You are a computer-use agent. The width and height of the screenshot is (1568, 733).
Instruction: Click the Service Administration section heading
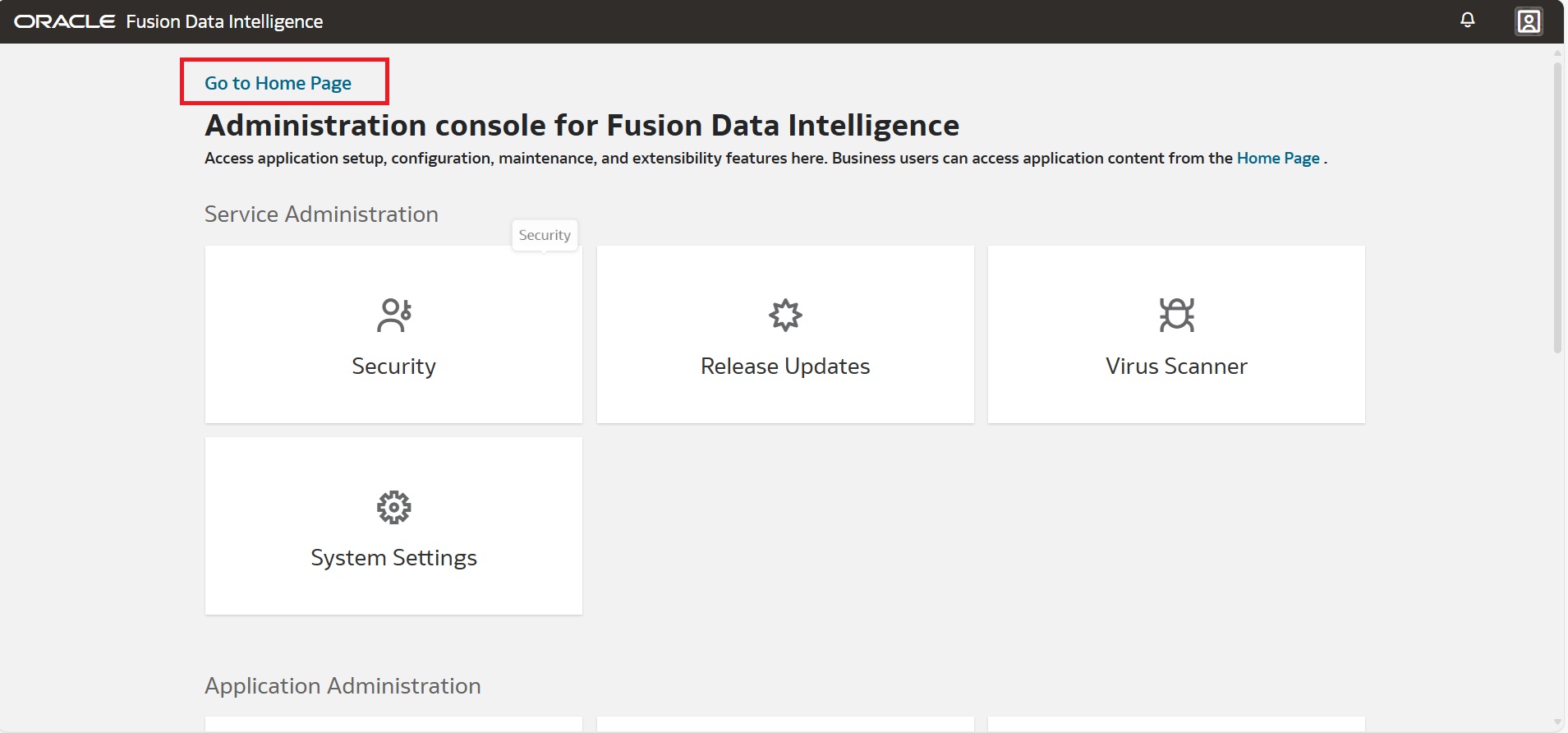pyautogui.click(x=321, y=214)
